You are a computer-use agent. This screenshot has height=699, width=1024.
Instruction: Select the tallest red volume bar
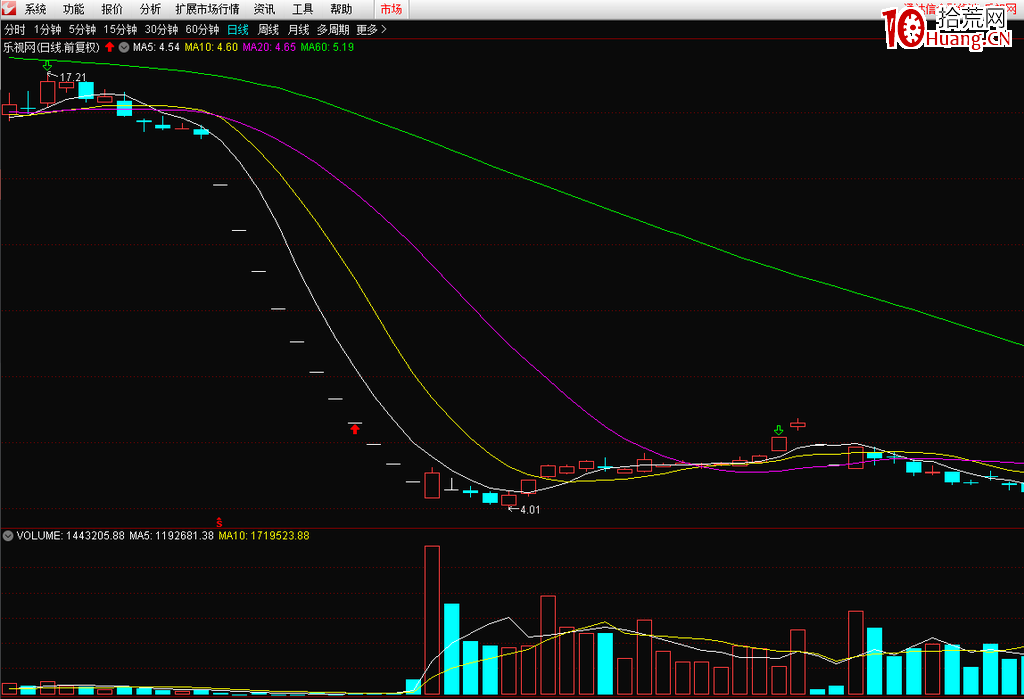(432, 620)
